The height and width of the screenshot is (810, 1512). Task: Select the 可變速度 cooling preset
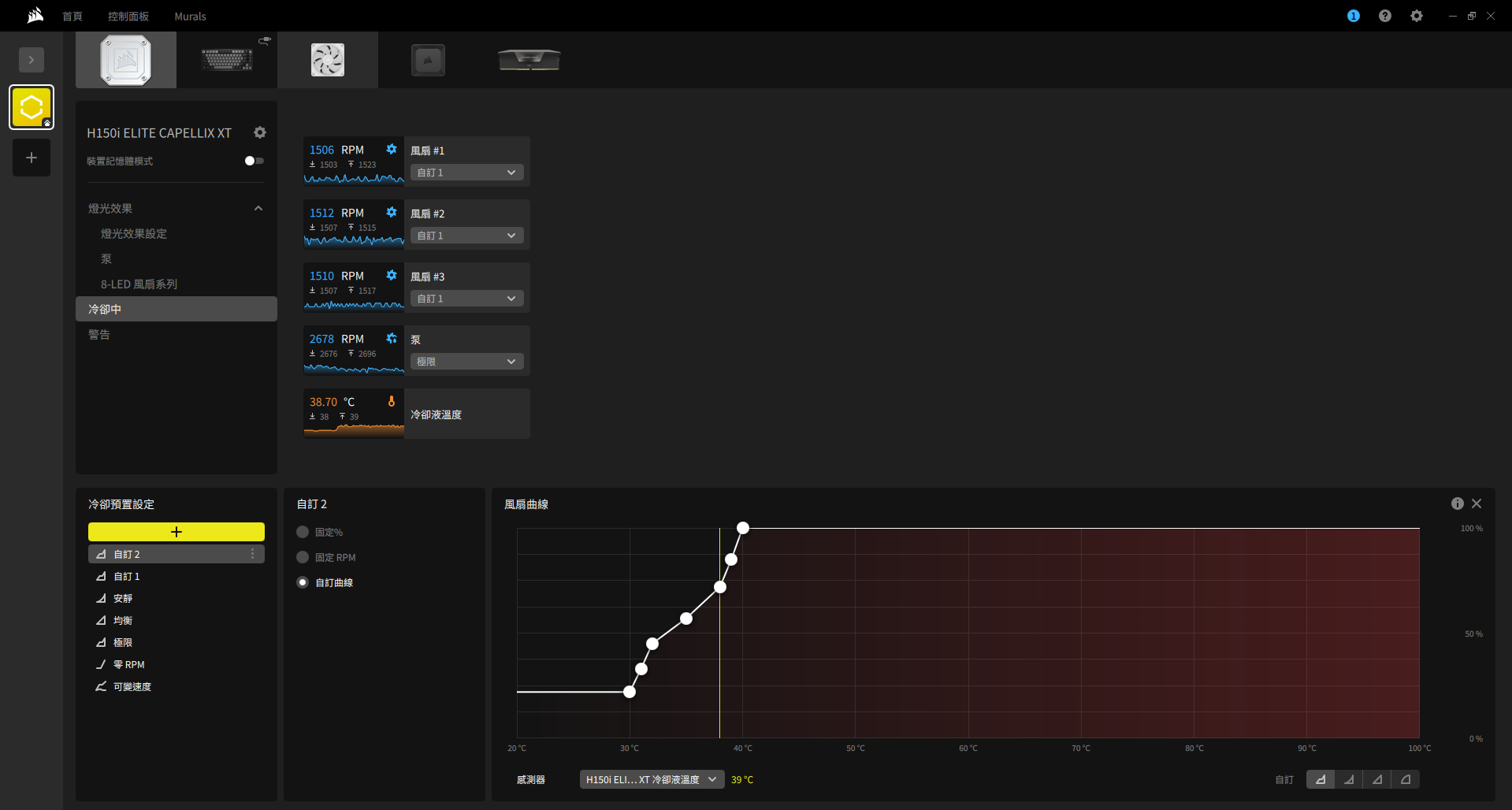pos(176,686)
